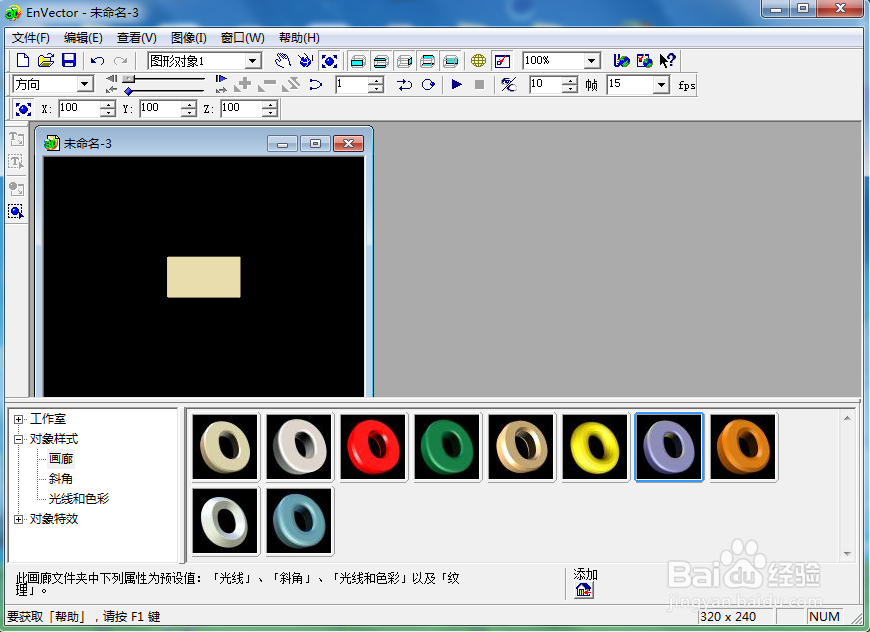Choose the red torus style thumbnail
The height and width of the screenshot is (632, 870).
click(x=373, y=447)
